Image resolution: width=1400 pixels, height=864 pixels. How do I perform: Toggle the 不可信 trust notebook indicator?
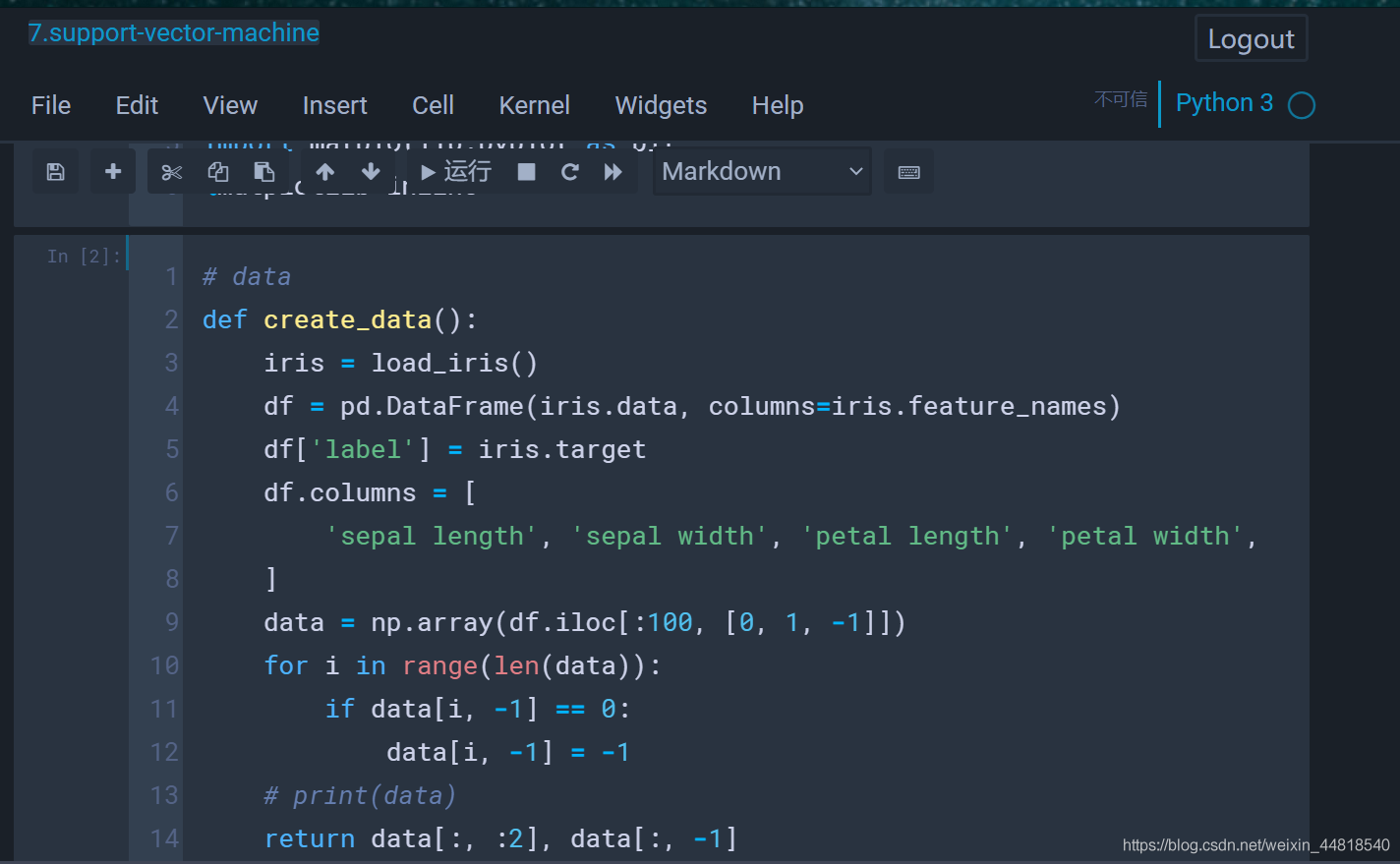coord(1121,99)
